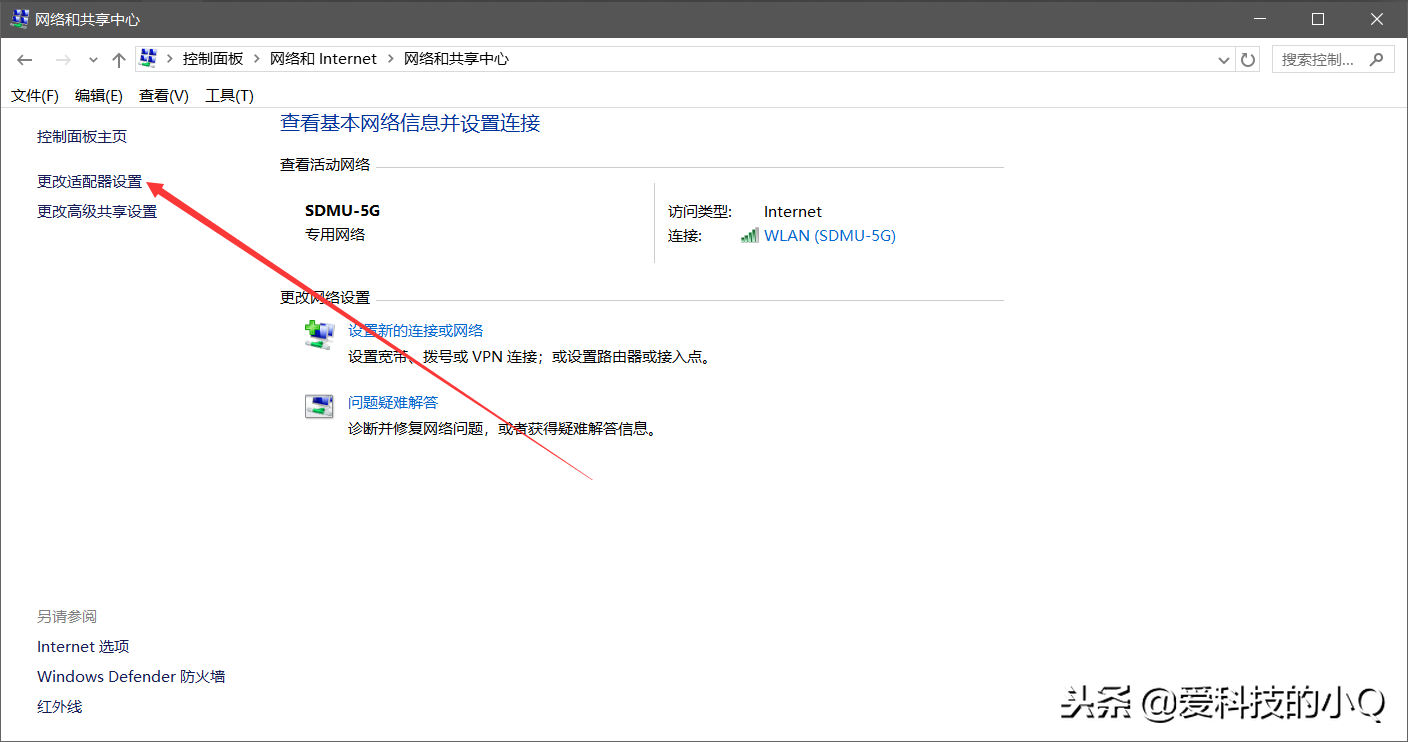Open the 编辑(E) menu

pyautogui.click(x=99, y=96)
